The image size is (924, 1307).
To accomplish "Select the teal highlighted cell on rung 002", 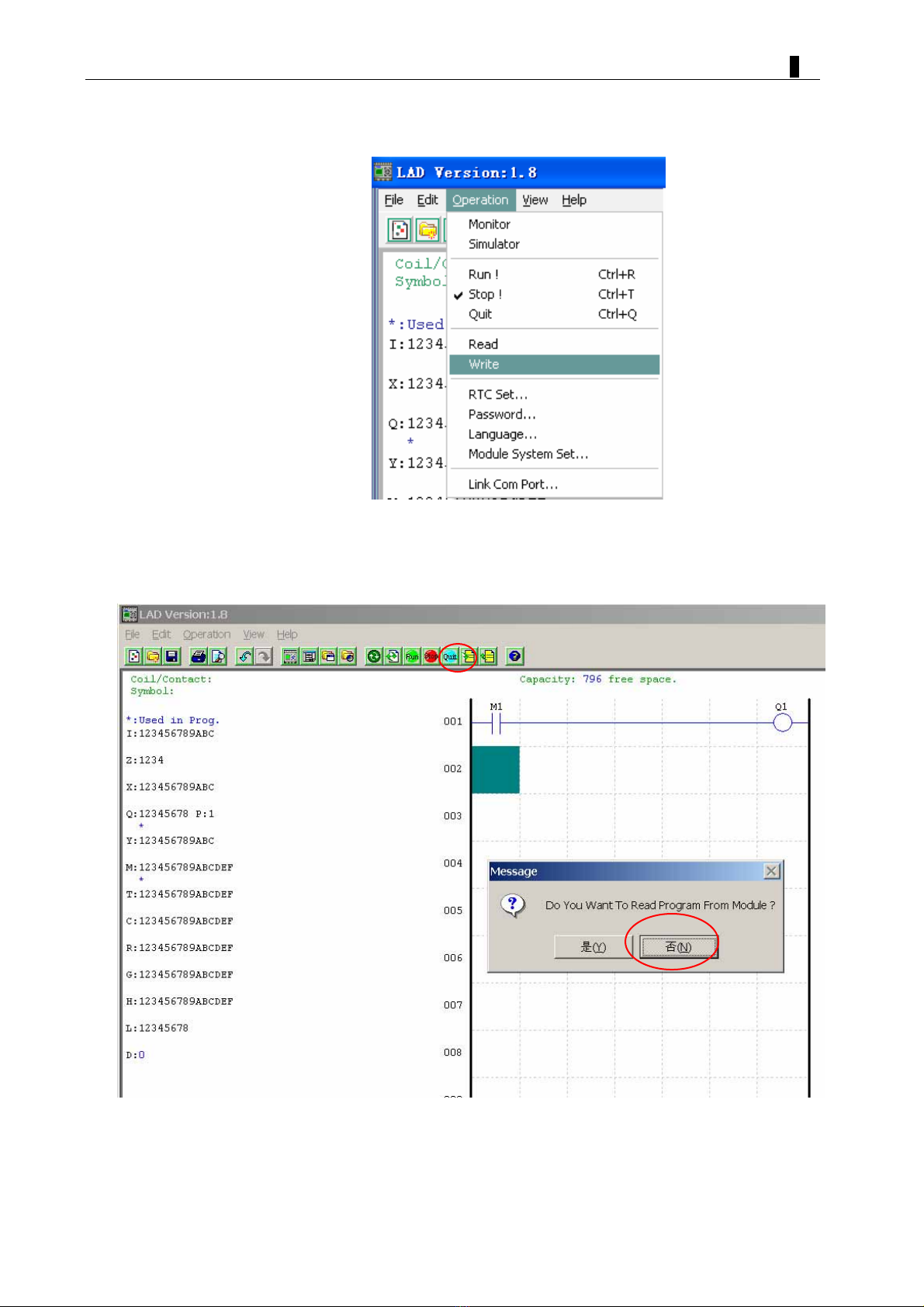I will [x=495, y=769].
